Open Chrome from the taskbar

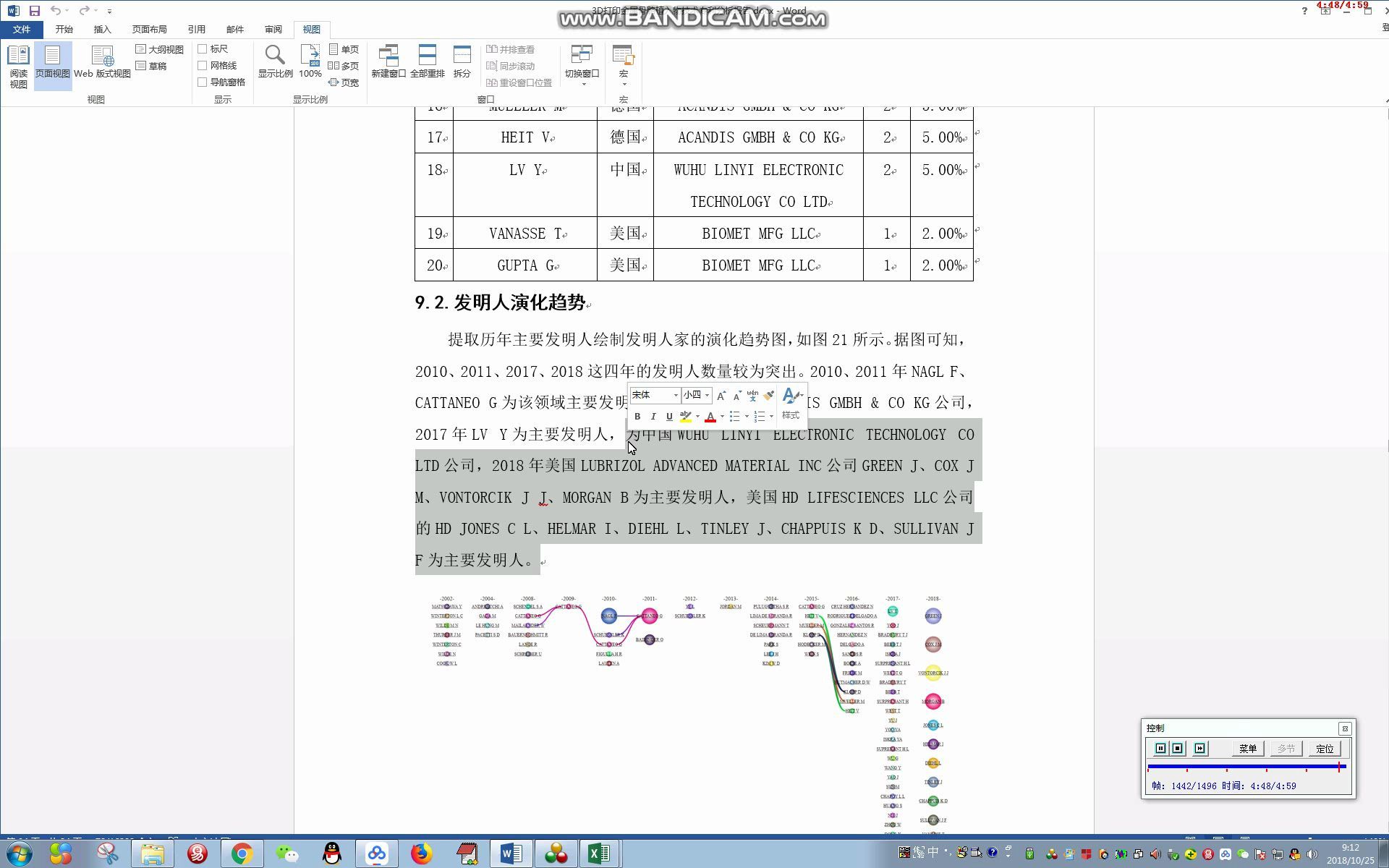[x=242, y=854]
